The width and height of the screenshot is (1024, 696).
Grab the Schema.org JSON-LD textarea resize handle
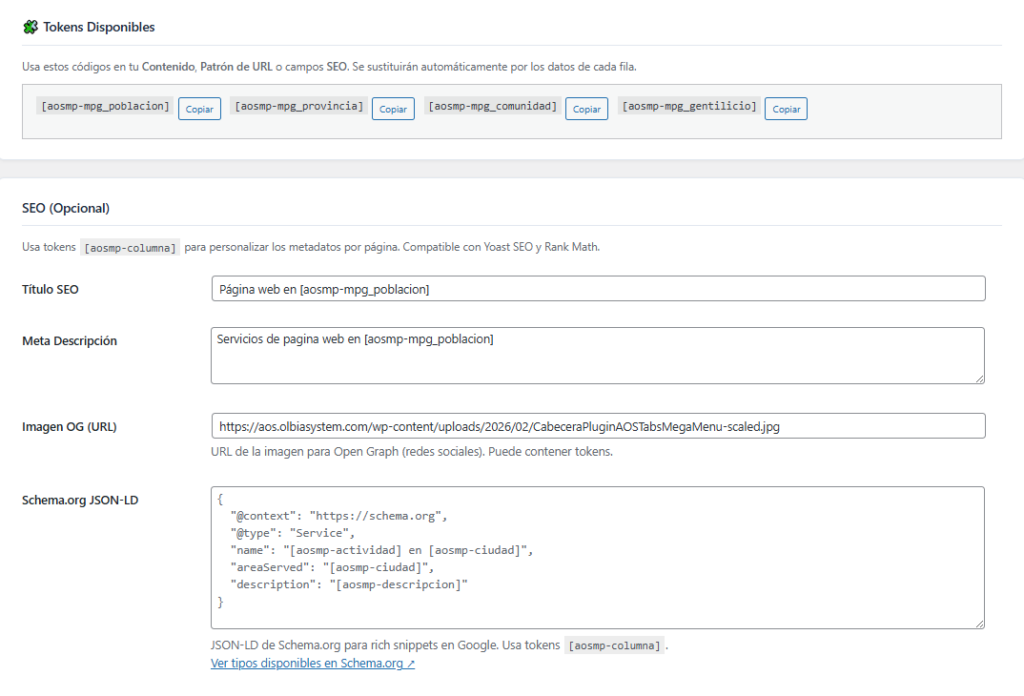click(979, 623)
